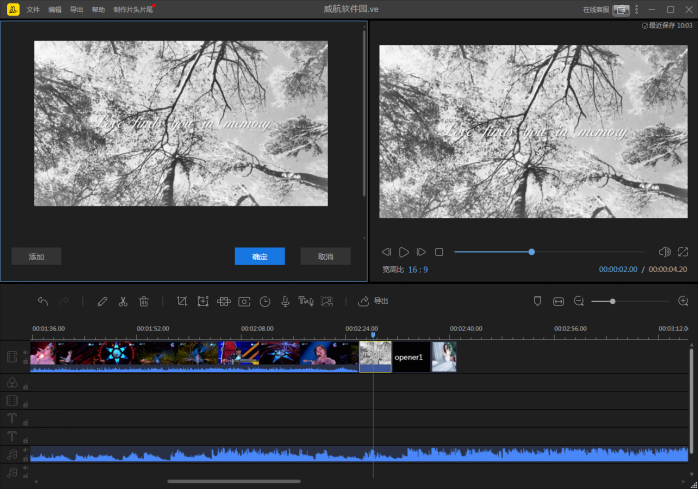698x489 pixels.
Task: Open the speech-to-text conversion tool
Action: tap(306, 301)
